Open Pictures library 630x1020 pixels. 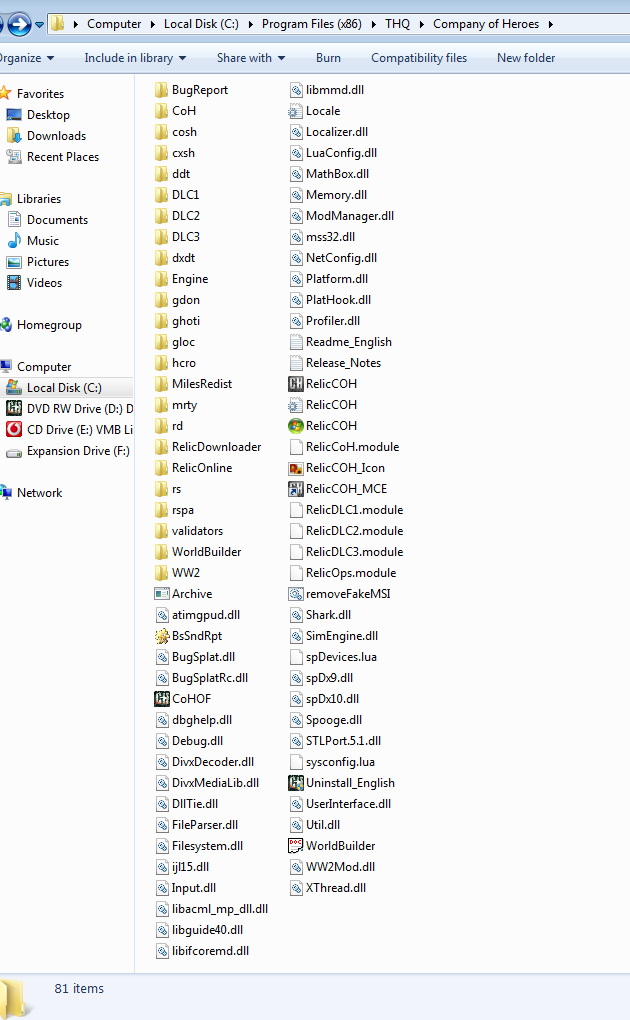click(48, 262)
